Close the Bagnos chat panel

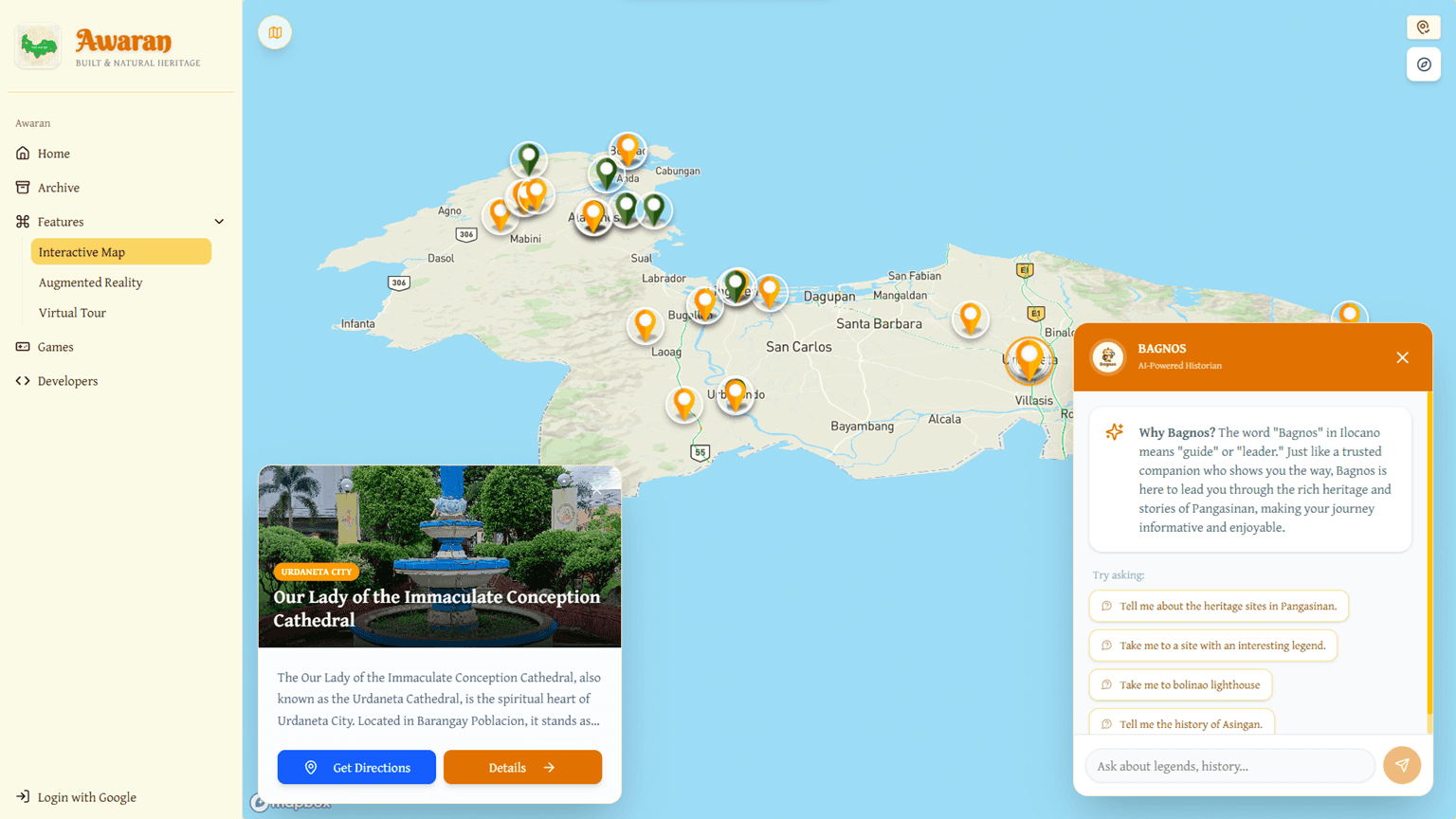pos(1402,357)
